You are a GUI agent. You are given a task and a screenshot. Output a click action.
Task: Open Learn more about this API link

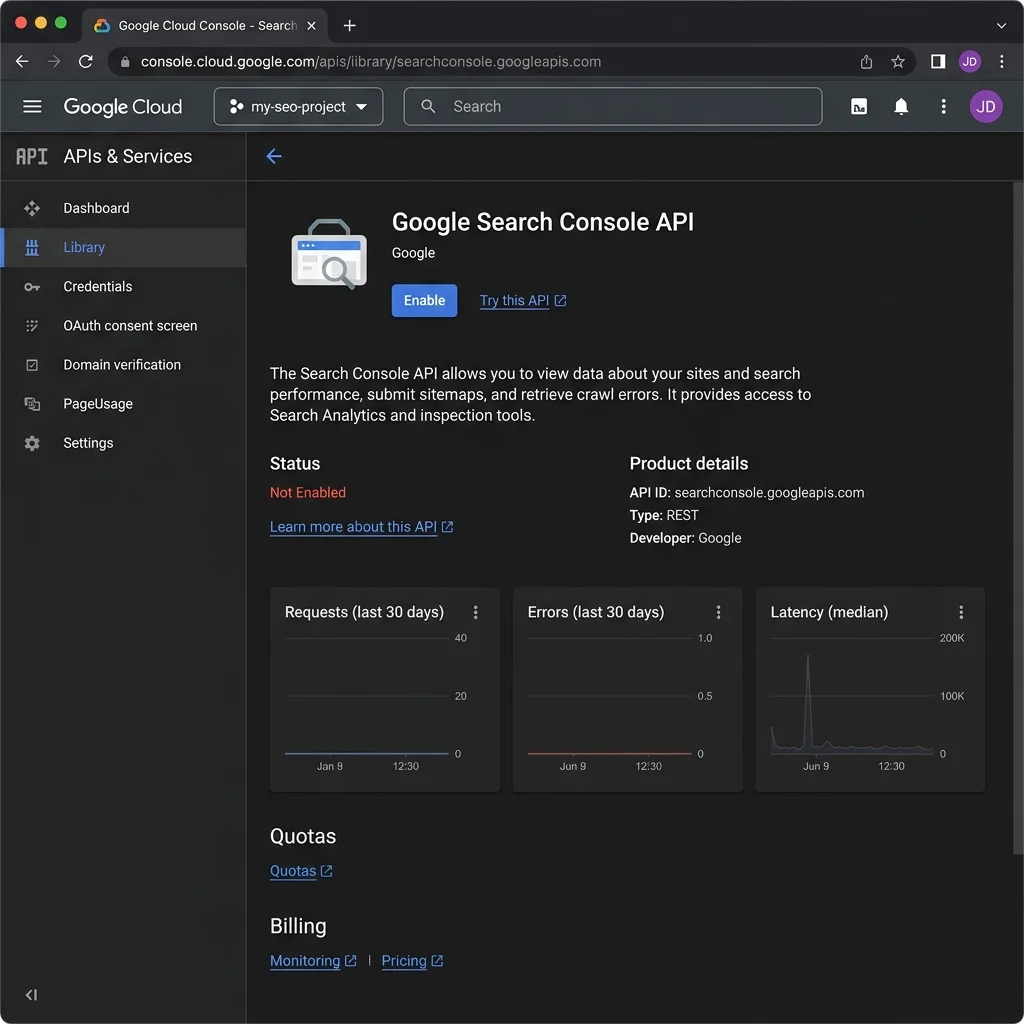361,527
